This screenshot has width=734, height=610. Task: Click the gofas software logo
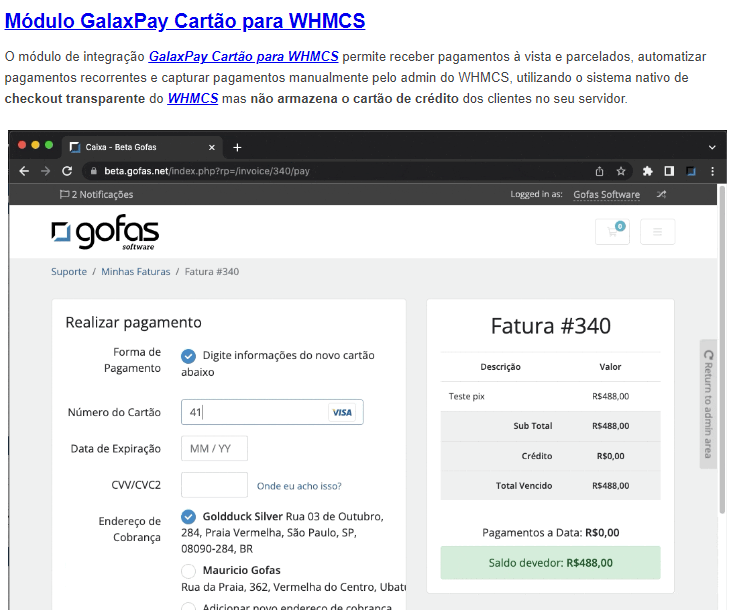coord(105,232)
